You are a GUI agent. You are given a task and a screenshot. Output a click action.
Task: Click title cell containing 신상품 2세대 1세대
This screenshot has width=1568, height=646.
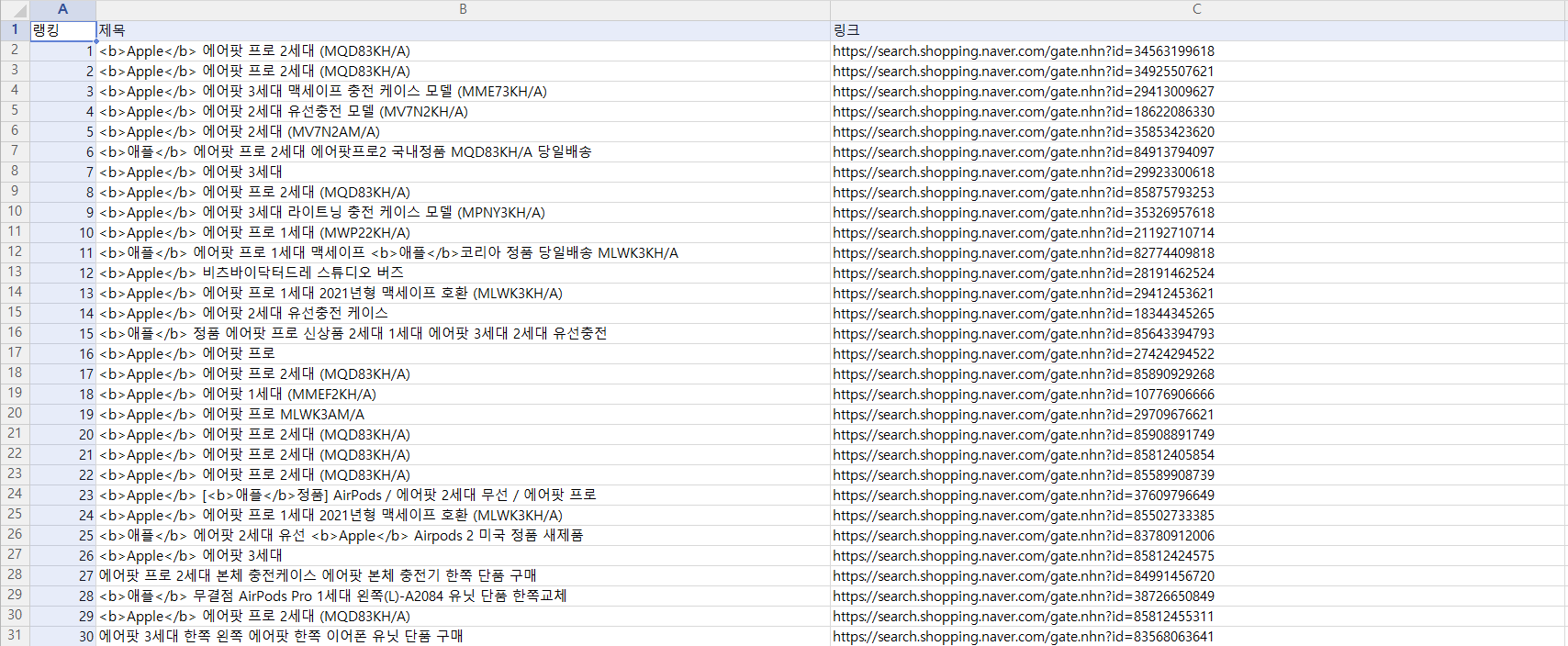pos(463,333)
